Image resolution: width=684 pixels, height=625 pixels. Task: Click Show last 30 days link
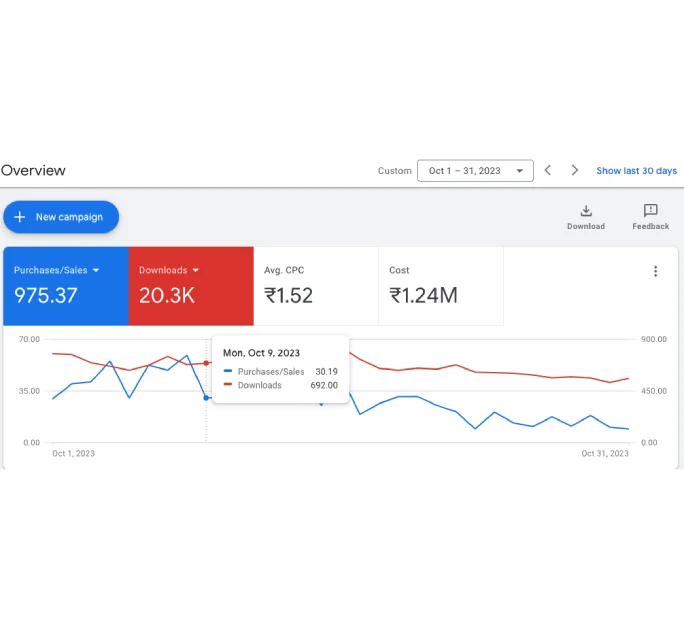point(636,171)
